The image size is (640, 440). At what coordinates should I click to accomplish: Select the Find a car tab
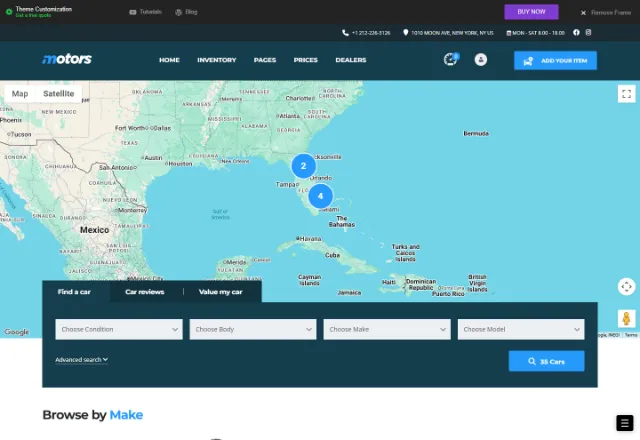tap(76, 291)
